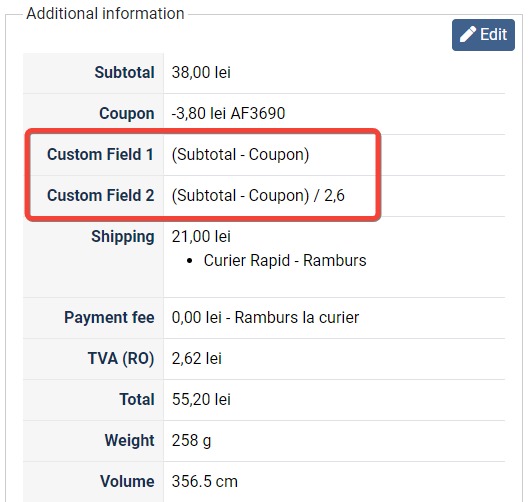Click the Edit button
Image resolution: width=531 pixels, height=502 pixels.
pyautogui.click(x=483, y=35)
